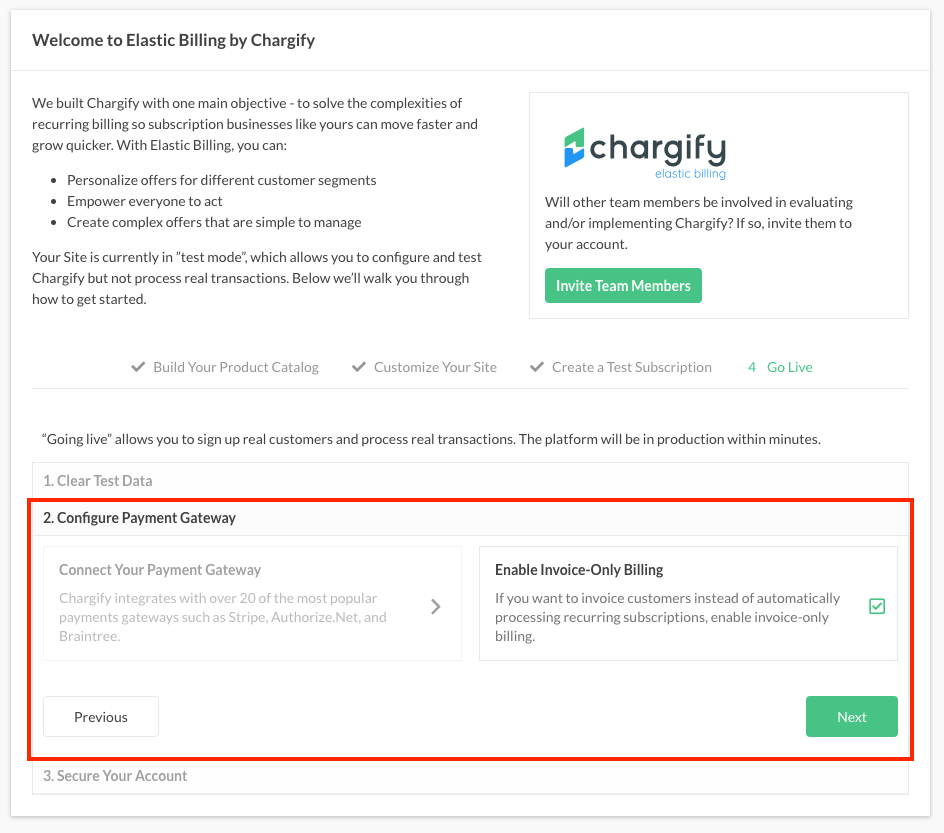Toggle the Enable Invoice-Only Billing checkbox

click(x=877, y=606)
